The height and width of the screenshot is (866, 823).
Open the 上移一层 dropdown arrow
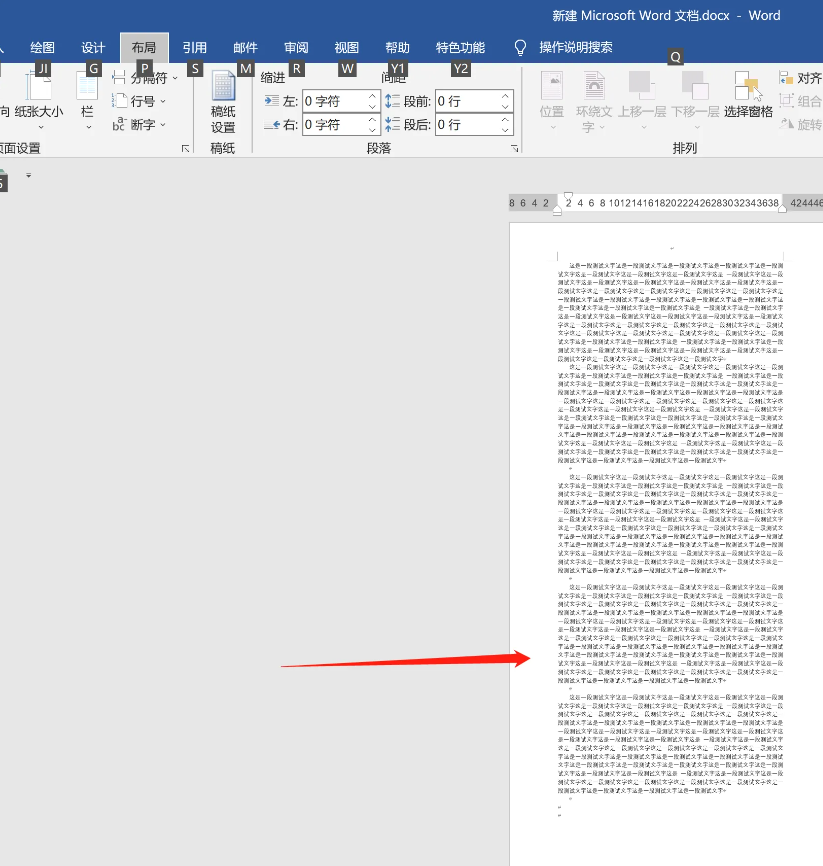pyautogui.click(x=643, y=128)
